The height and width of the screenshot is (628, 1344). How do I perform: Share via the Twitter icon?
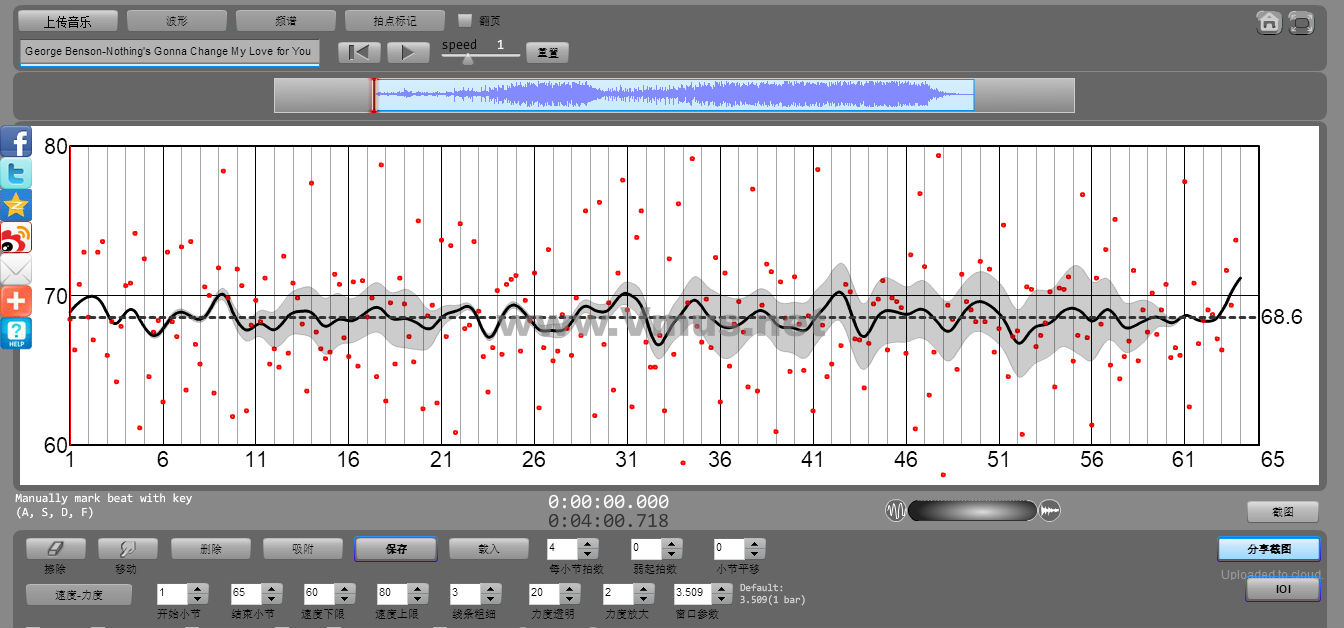pyautogui.click(x=16, y=174)
